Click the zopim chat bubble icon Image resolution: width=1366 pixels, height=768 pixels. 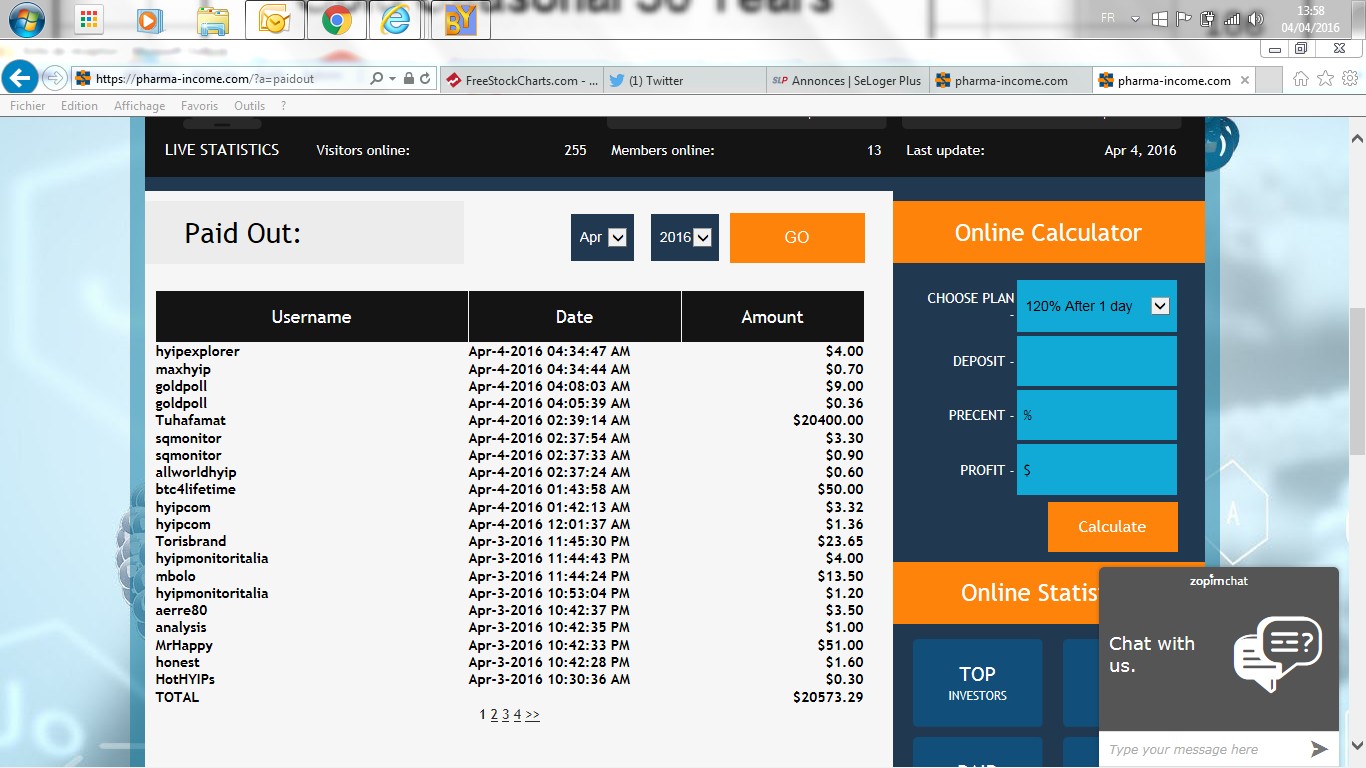click(1277, 652)
